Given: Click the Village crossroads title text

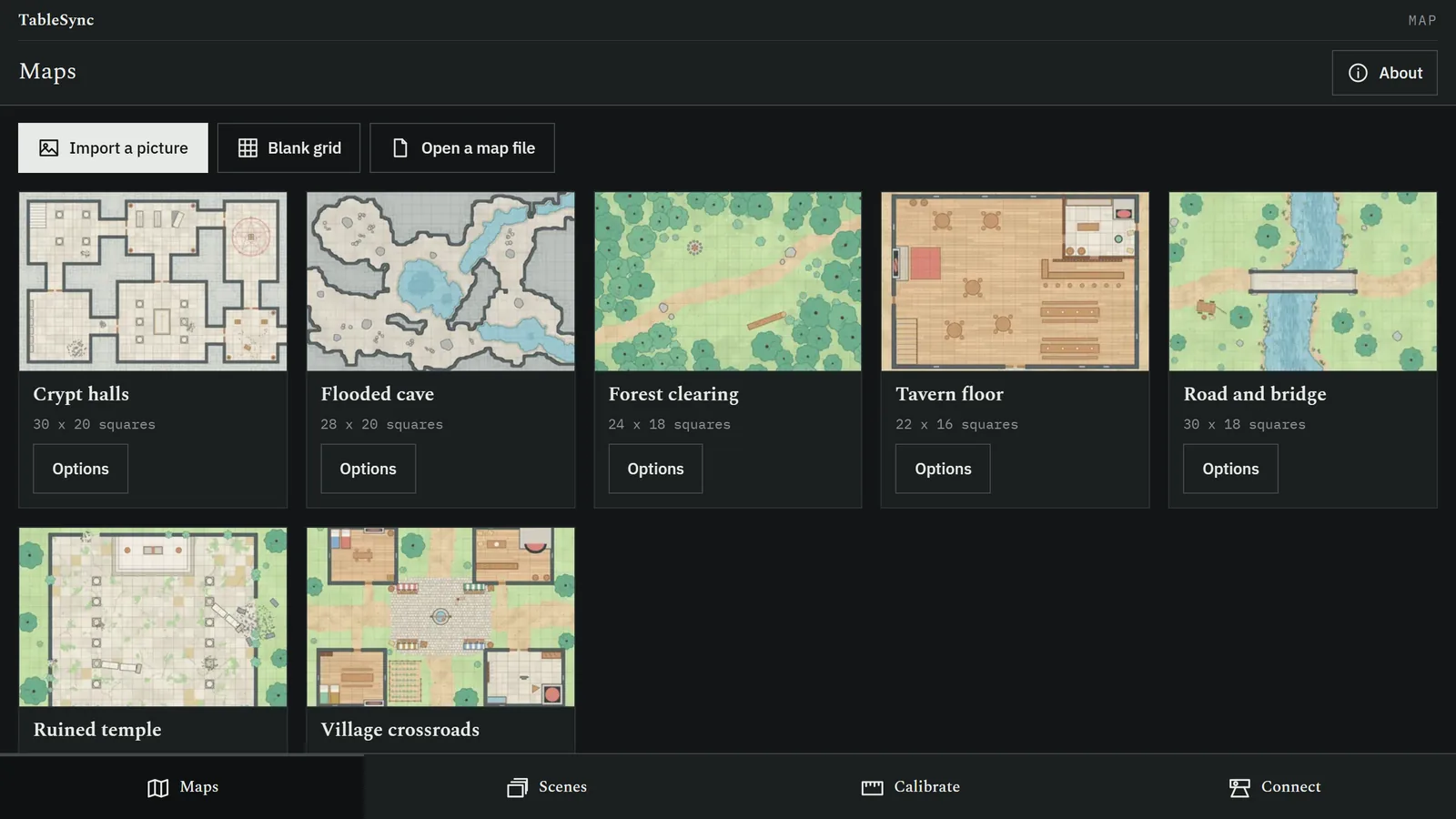Looking at the screenshot, I should coord(400,730).
